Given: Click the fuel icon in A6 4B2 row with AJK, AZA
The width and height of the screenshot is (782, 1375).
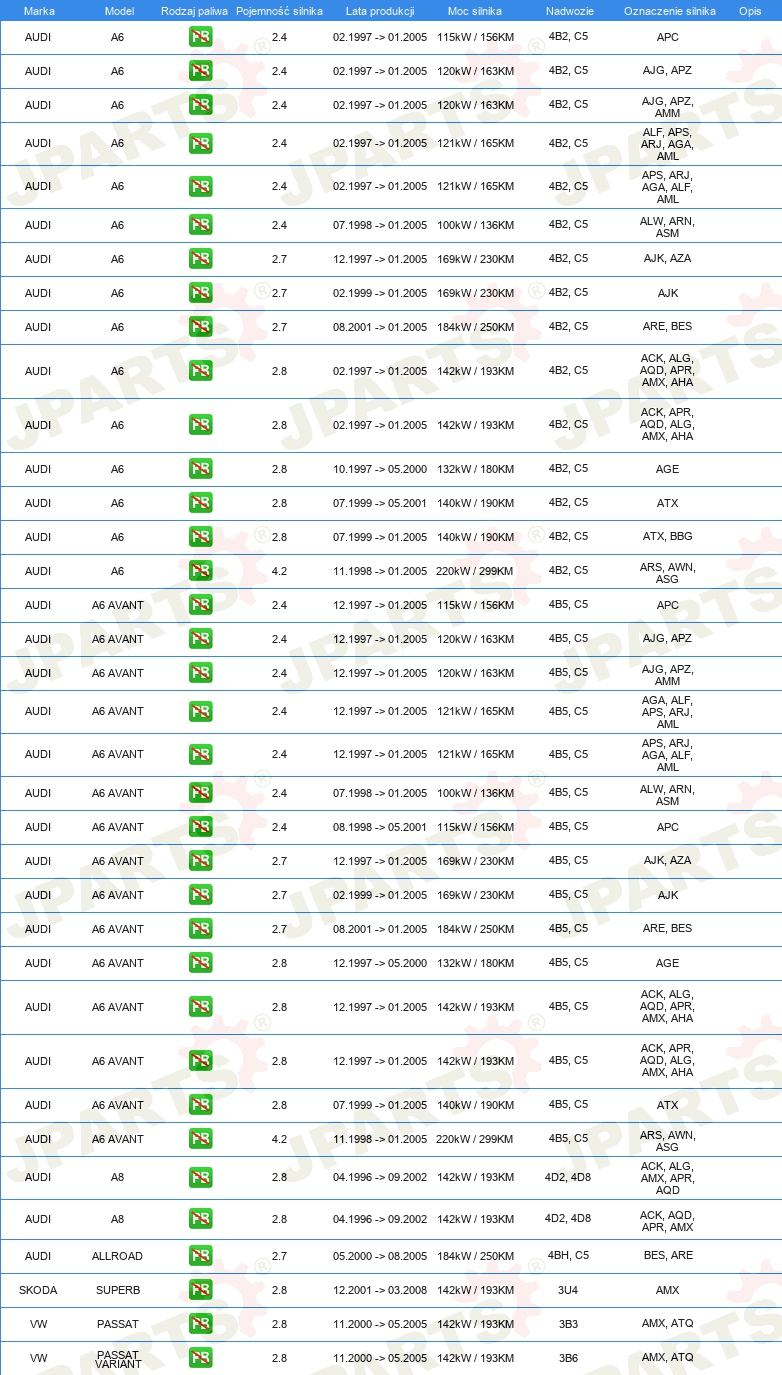Looking at the screenshot, I should coord(201,259).
